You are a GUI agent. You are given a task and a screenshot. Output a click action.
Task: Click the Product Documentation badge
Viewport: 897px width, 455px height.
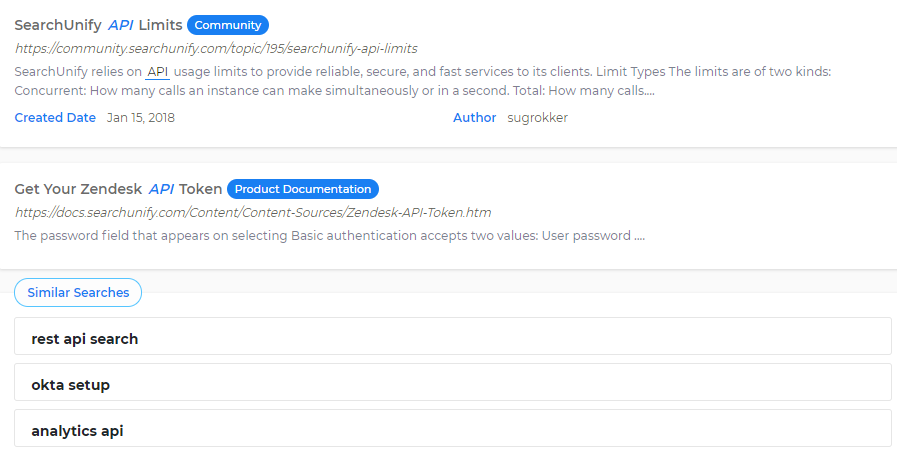point(303,189)
